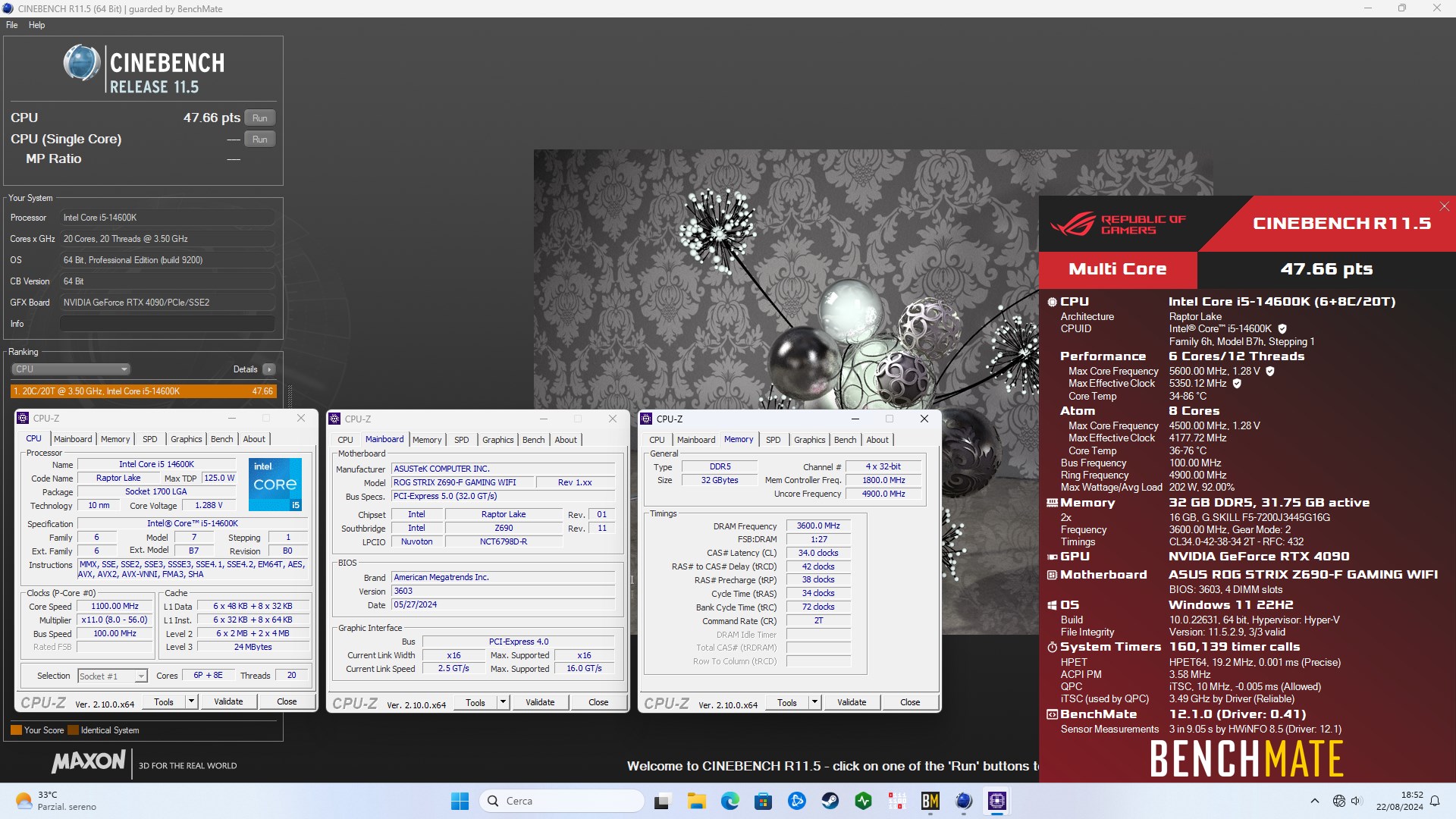Open the Cinebench File menu
Image resolution: width=1456 pixels, height=819 pixels.
pos(12,25)
